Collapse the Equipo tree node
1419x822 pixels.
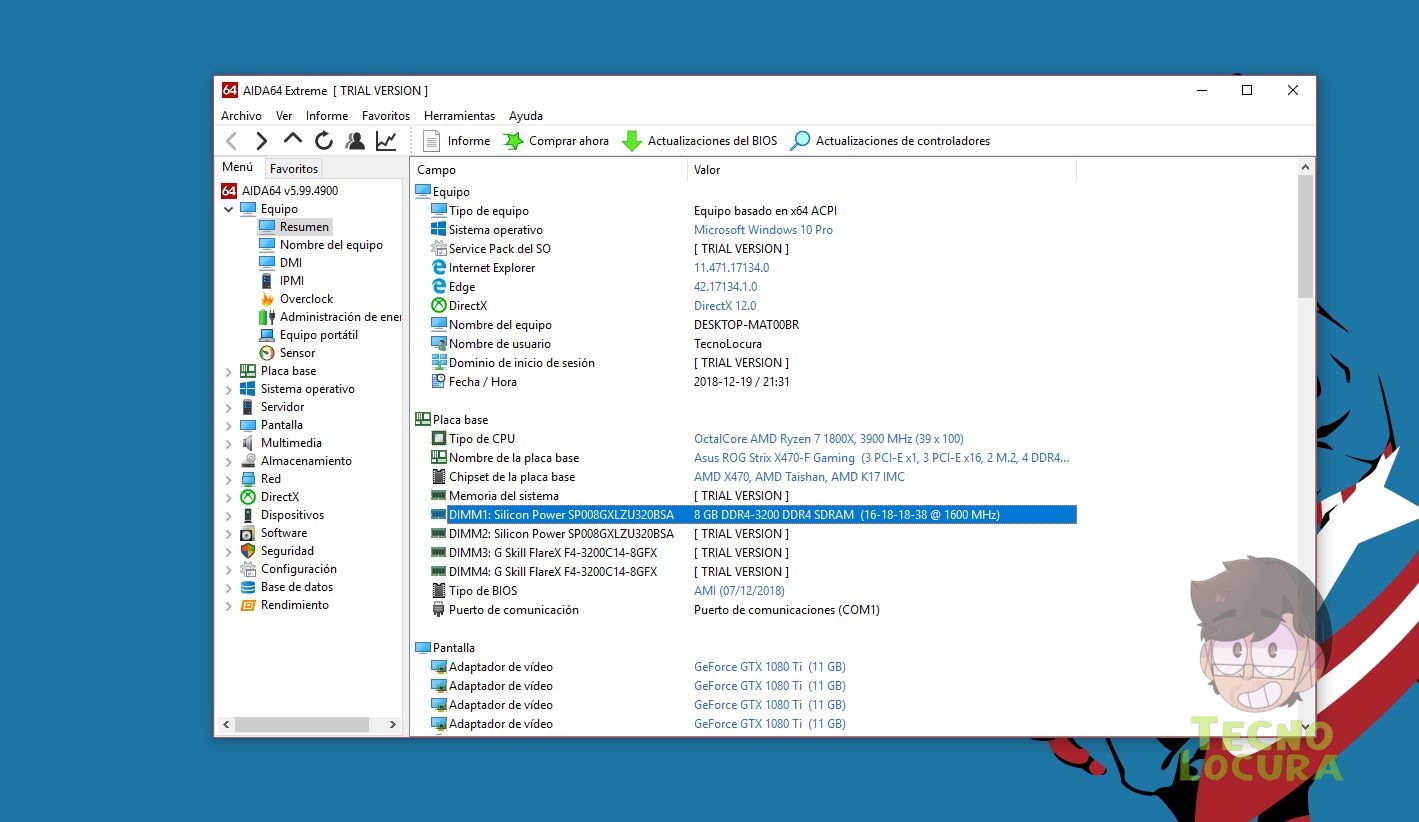point(229,209)
